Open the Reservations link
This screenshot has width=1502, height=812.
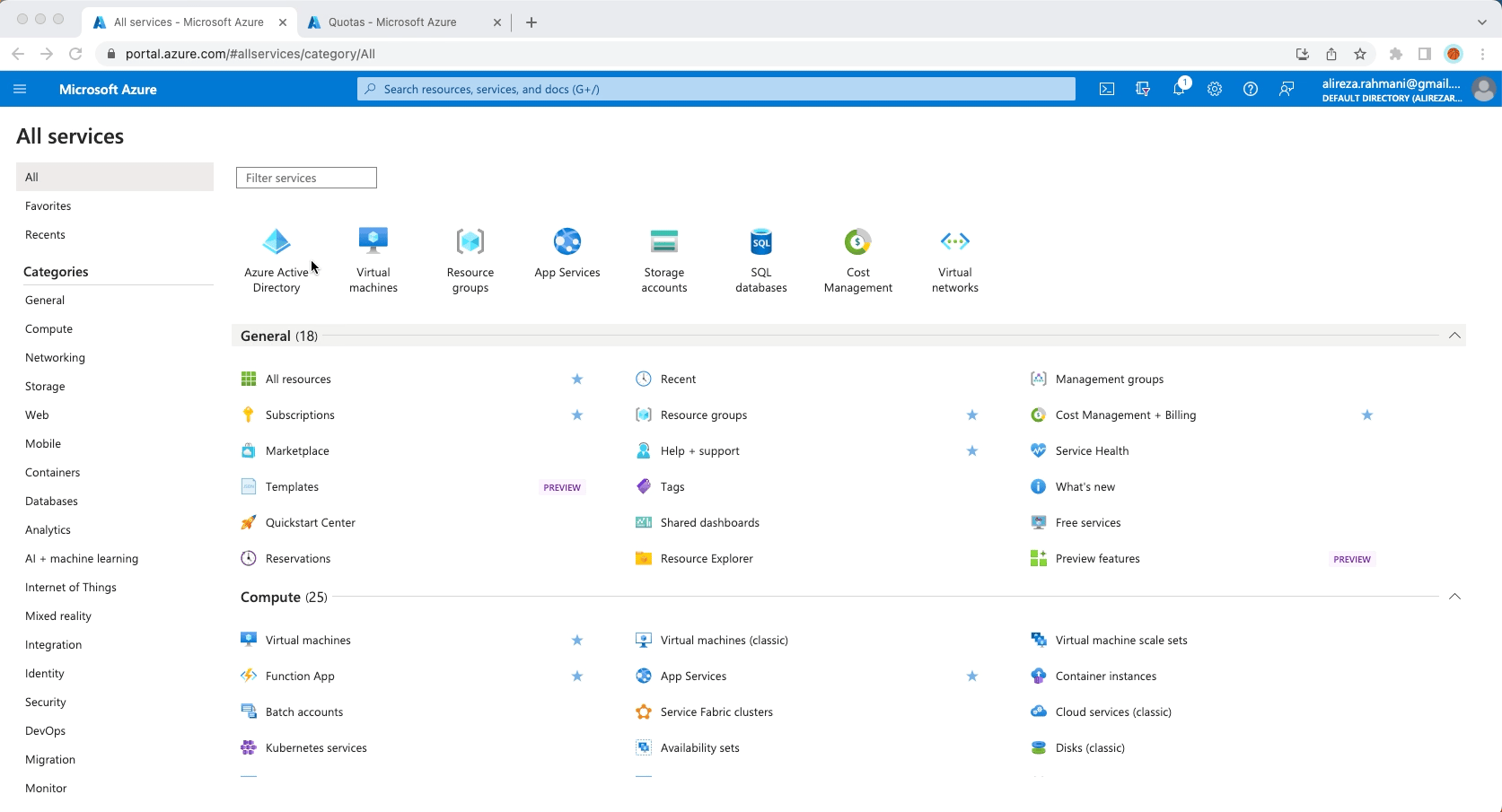click(298, 558)
